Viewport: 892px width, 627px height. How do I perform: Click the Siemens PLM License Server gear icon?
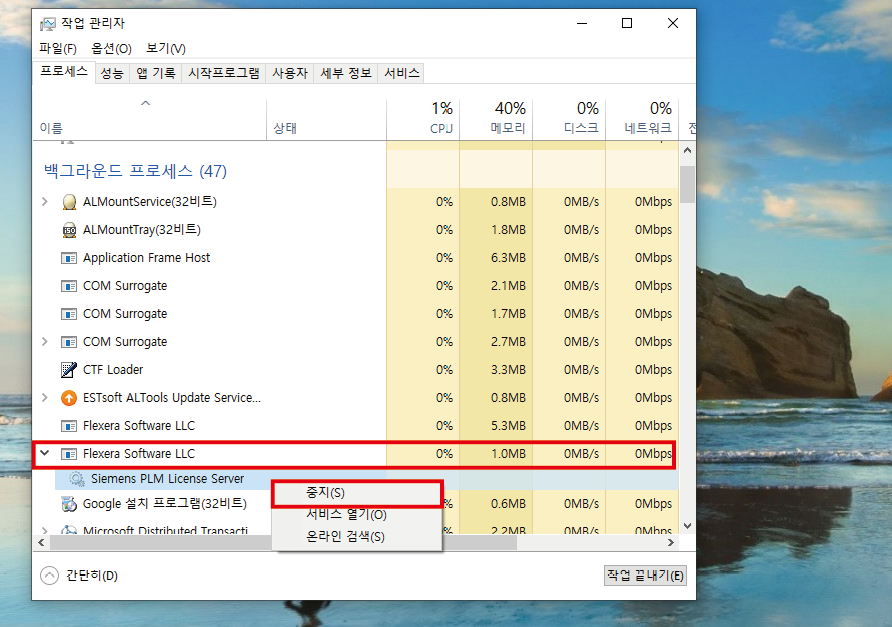(x=77, y=479)
